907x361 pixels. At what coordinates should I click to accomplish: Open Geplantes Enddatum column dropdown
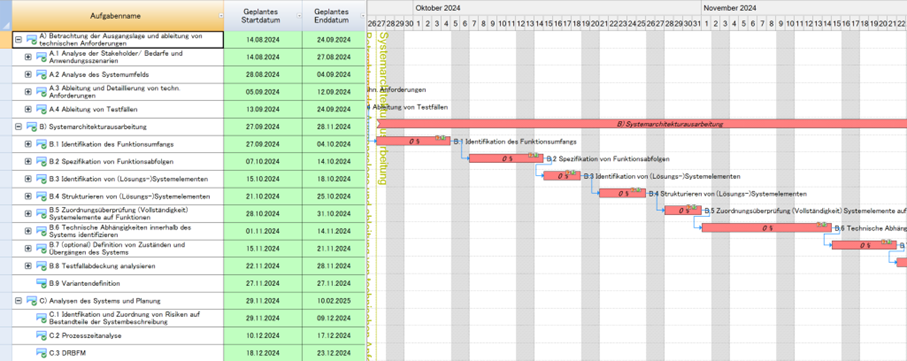(x=363, y=16)
